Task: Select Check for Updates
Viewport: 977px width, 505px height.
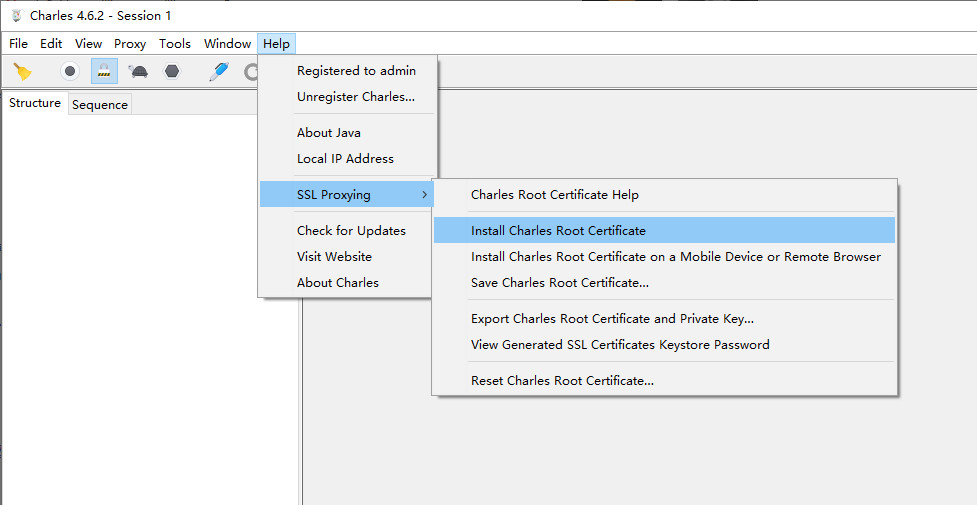Action: [348, 231]
